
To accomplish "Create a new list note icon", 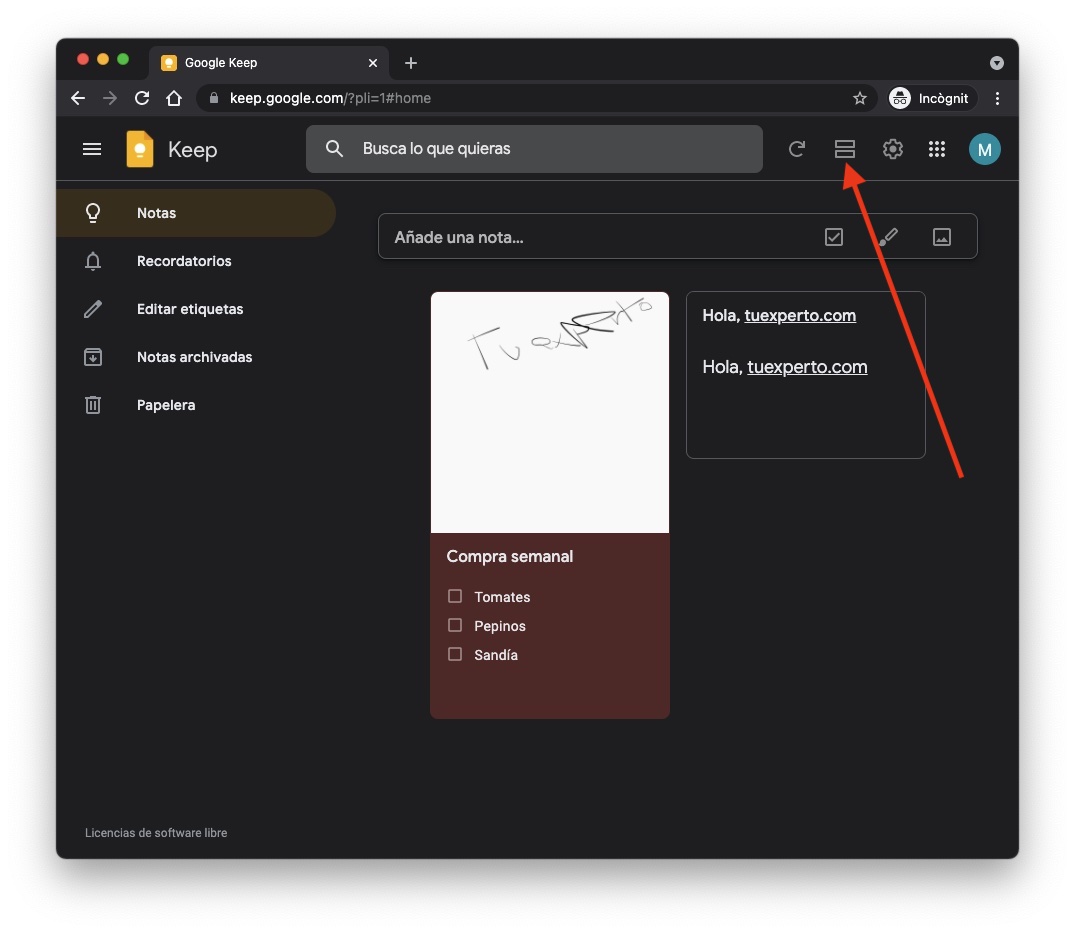I will click(x=834, y=237).
